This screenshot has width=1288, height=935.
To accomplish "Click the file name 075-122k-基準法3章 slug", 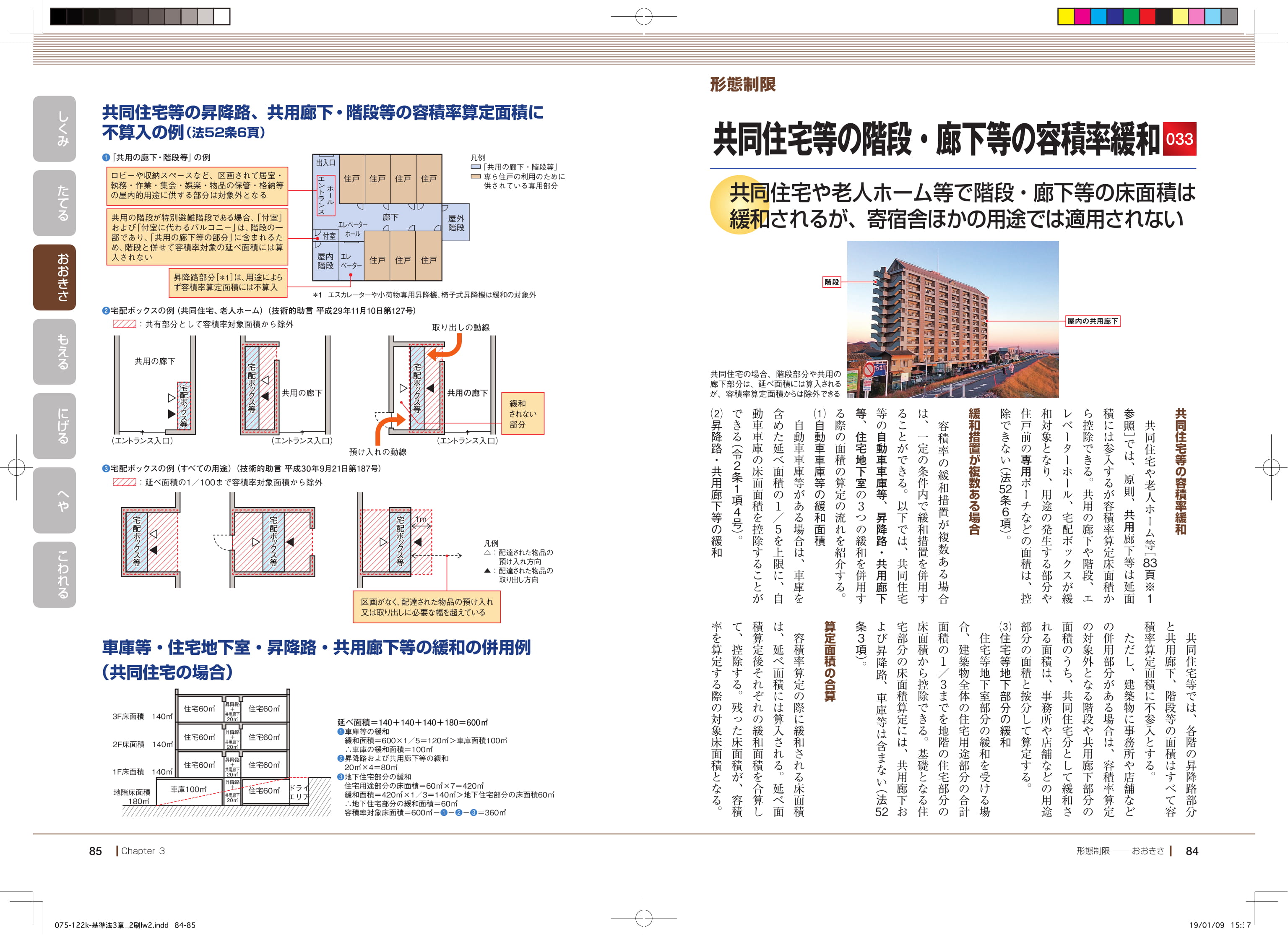I will (x=125, y=925).
